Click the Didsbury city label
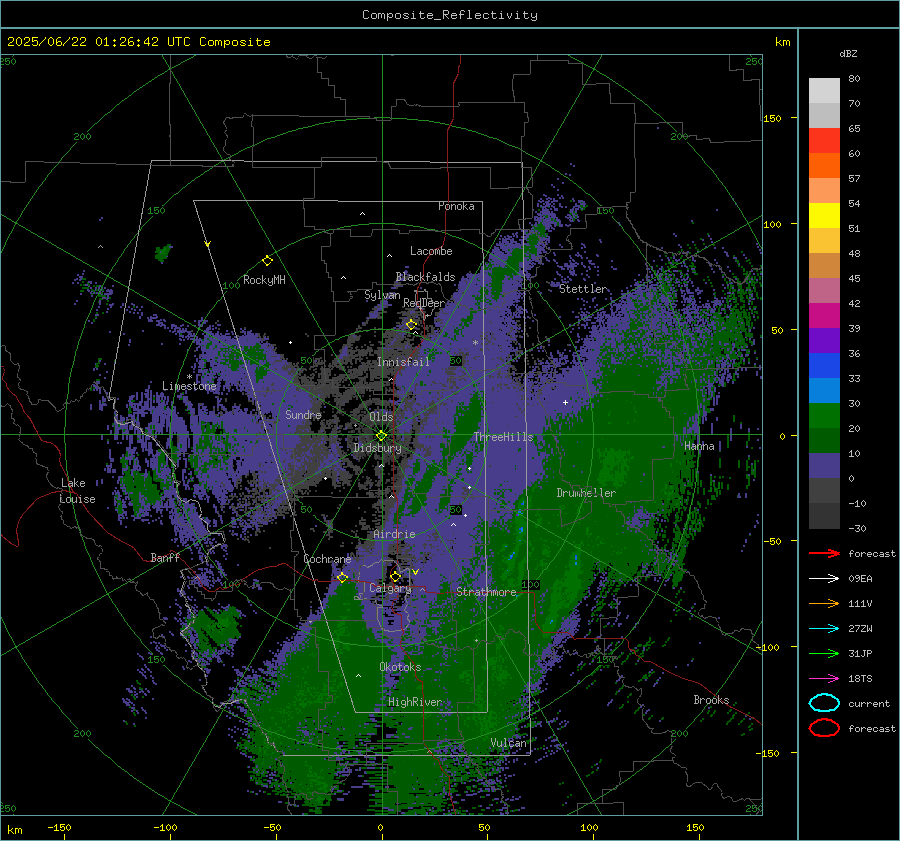Screen dimensions: 900x841 (x=377, y=448)
